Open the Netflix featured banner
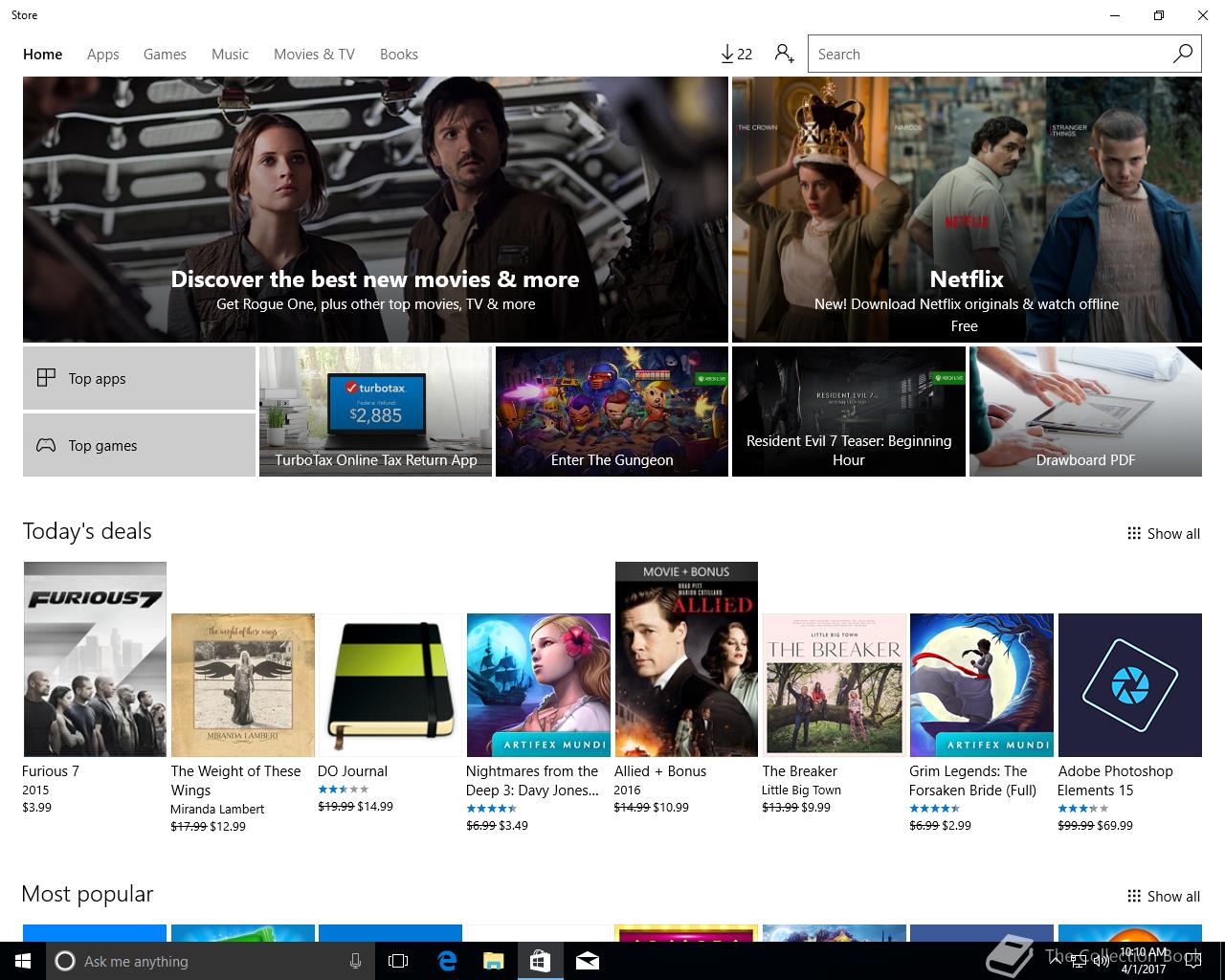The height and width of the screenshot is (980, 1225). (x=967, y=210)
